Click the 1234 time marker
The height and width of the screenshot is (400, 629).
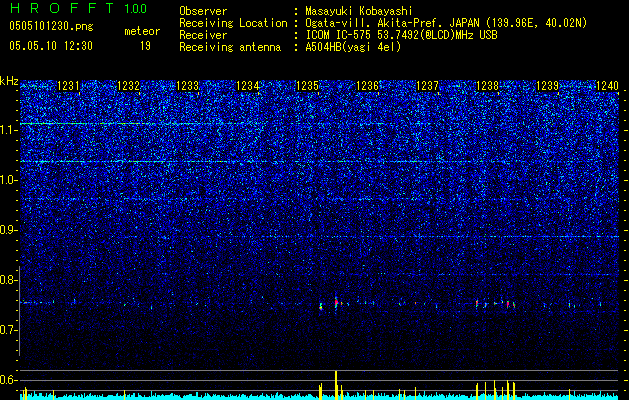tap(248, 85)
